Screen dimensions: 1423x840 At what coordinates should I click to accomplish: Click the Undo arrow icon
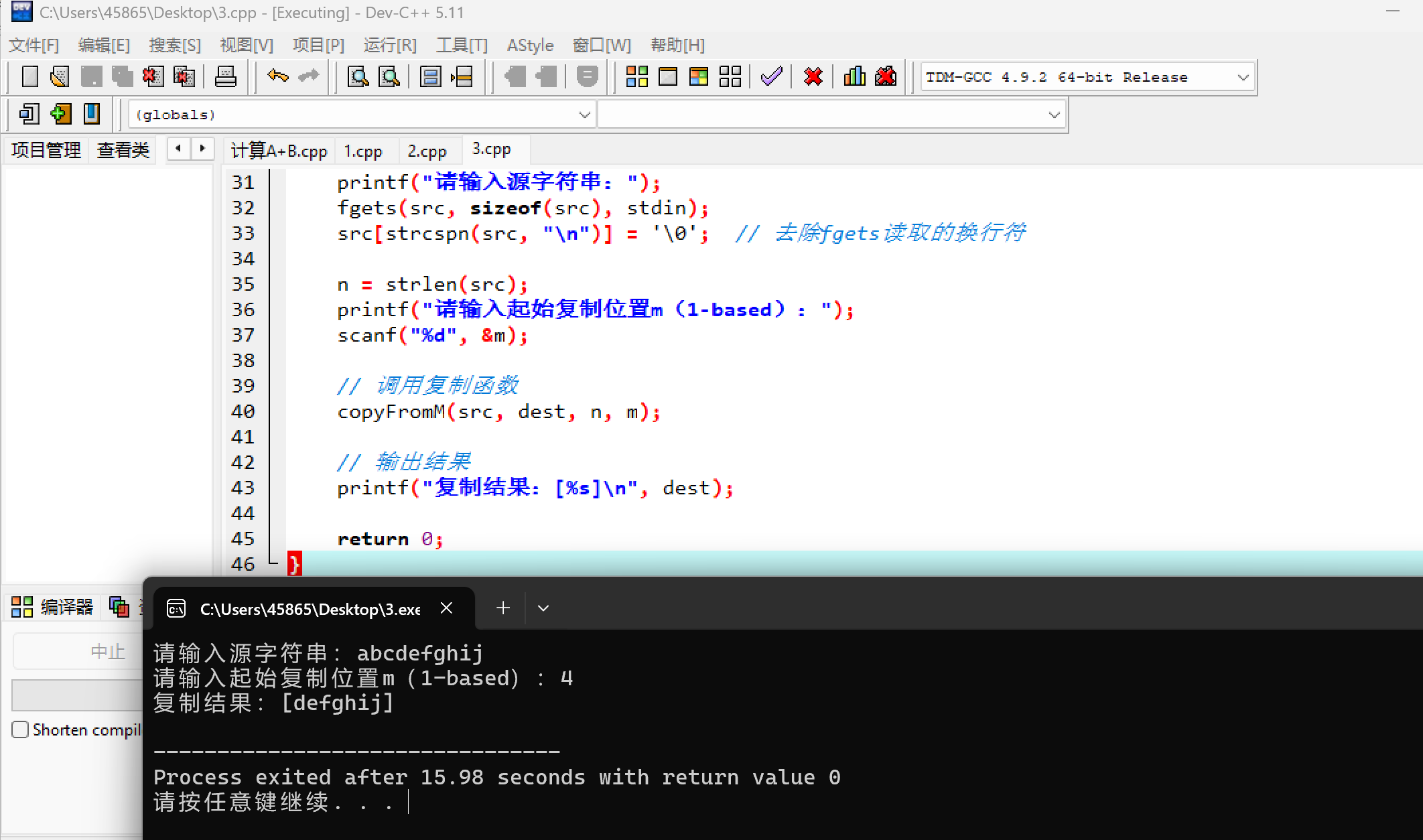(x=277, y=76)
